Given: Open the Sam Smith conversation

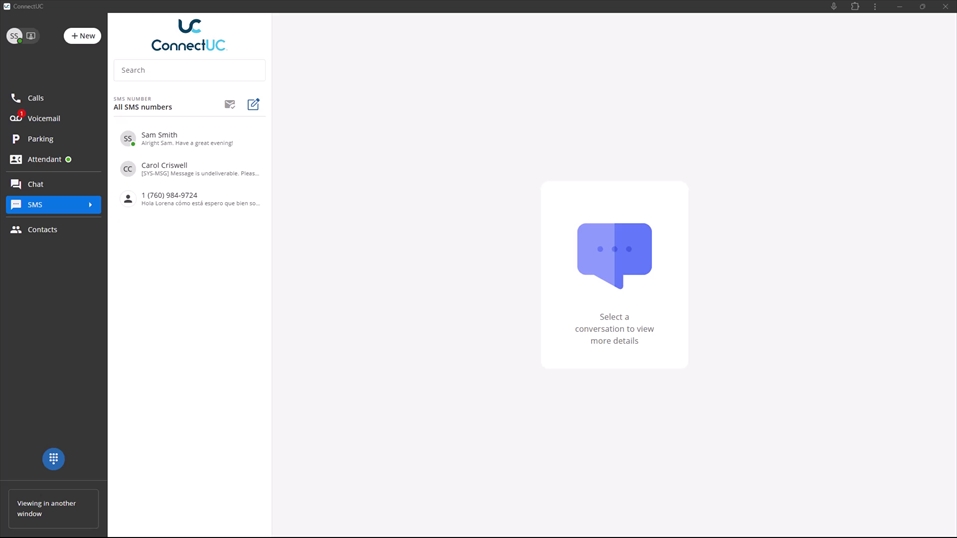Looking at the screenshot, I should click(189, 139).
